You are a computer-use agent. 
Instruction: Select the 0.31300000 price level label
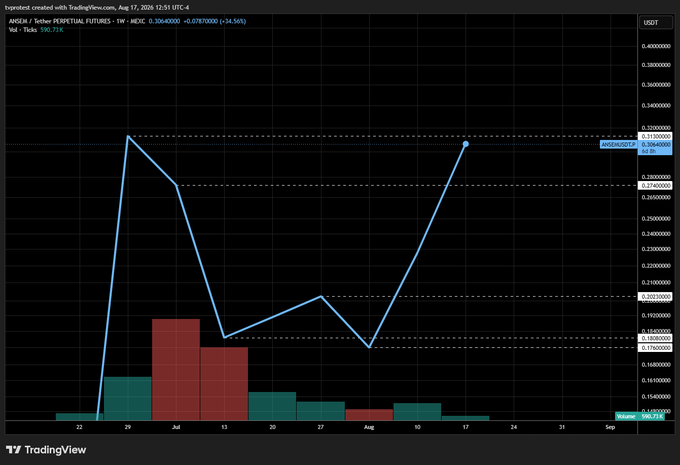coord(656,136)
